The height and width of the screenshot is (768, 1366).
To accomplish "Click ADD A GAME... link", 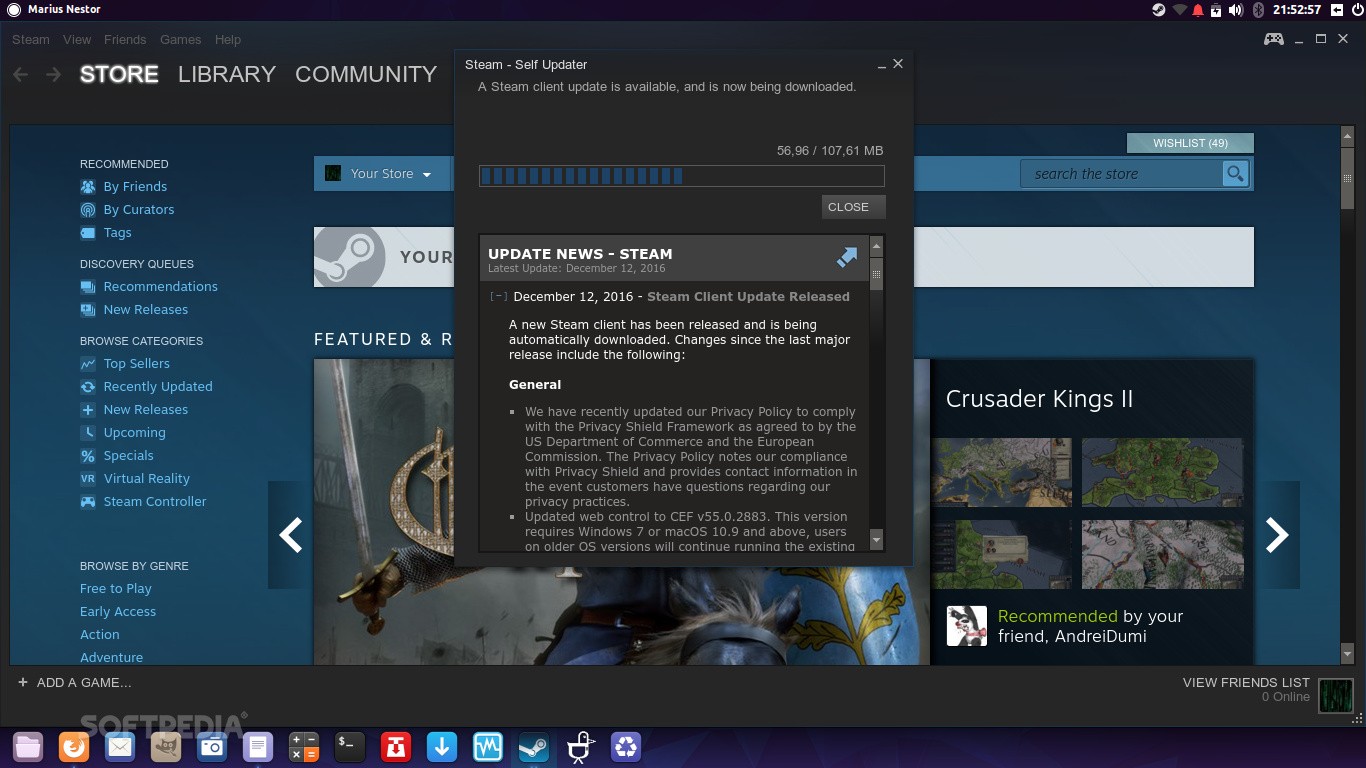I will pyautogui.click(x=84, y=682).
